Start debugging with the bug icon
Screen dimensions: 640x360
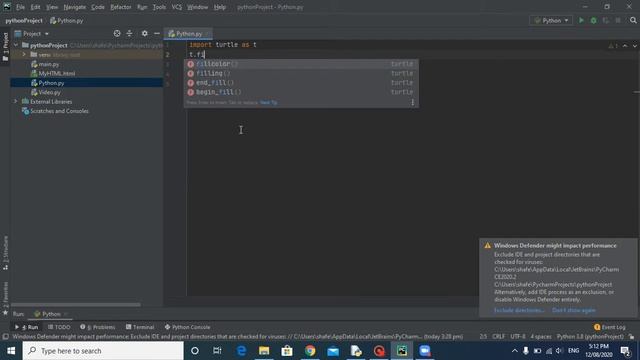[x=593, y=20]
